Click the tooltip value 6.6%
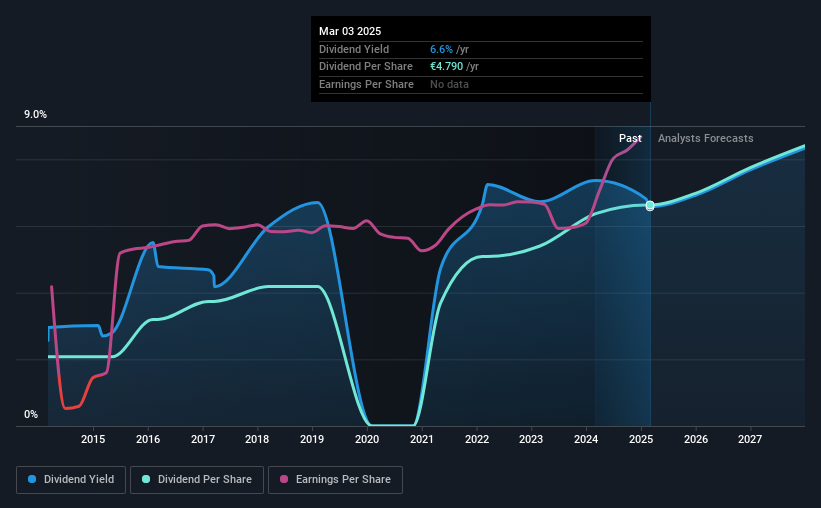 441,49
